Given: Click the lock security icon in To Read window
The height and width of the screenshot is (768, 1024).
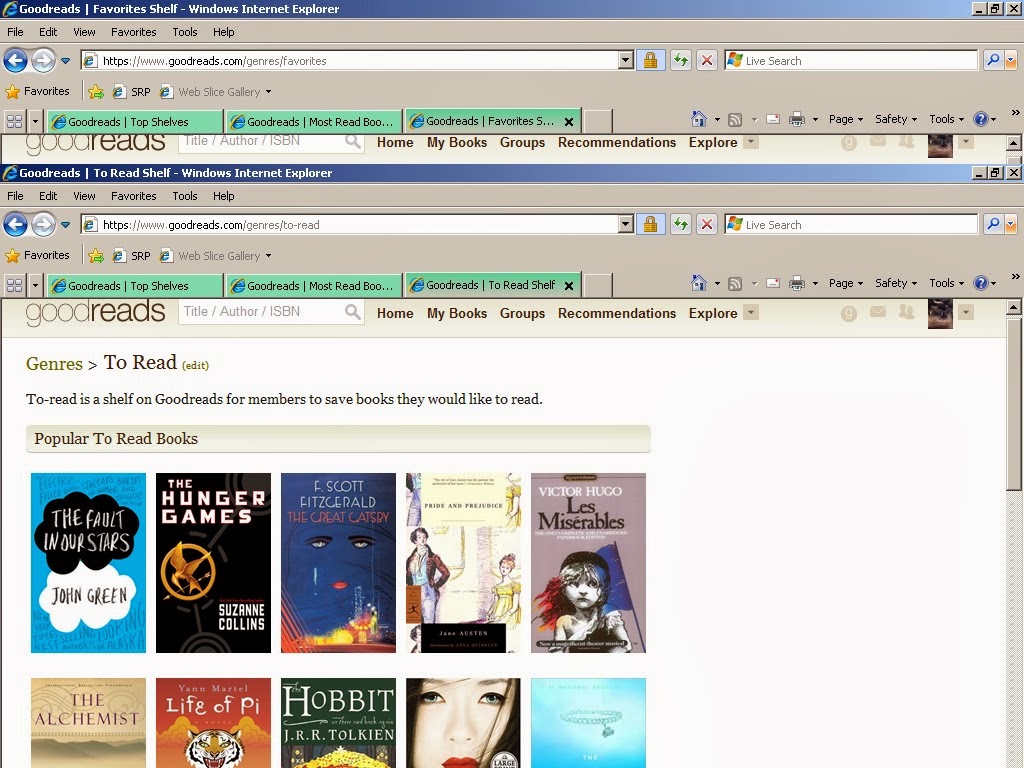Looking at the screenshot, I should click(x=650, y=225).
